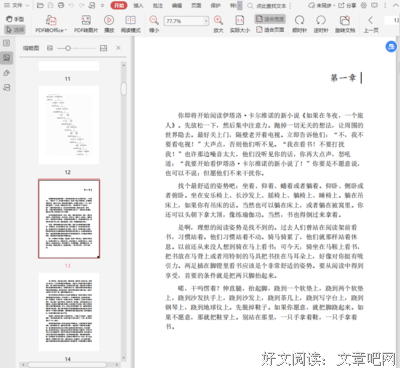Open the bottom sidebar convert panel icon
The image size is (400, 368).
click(x=6, y=87)
